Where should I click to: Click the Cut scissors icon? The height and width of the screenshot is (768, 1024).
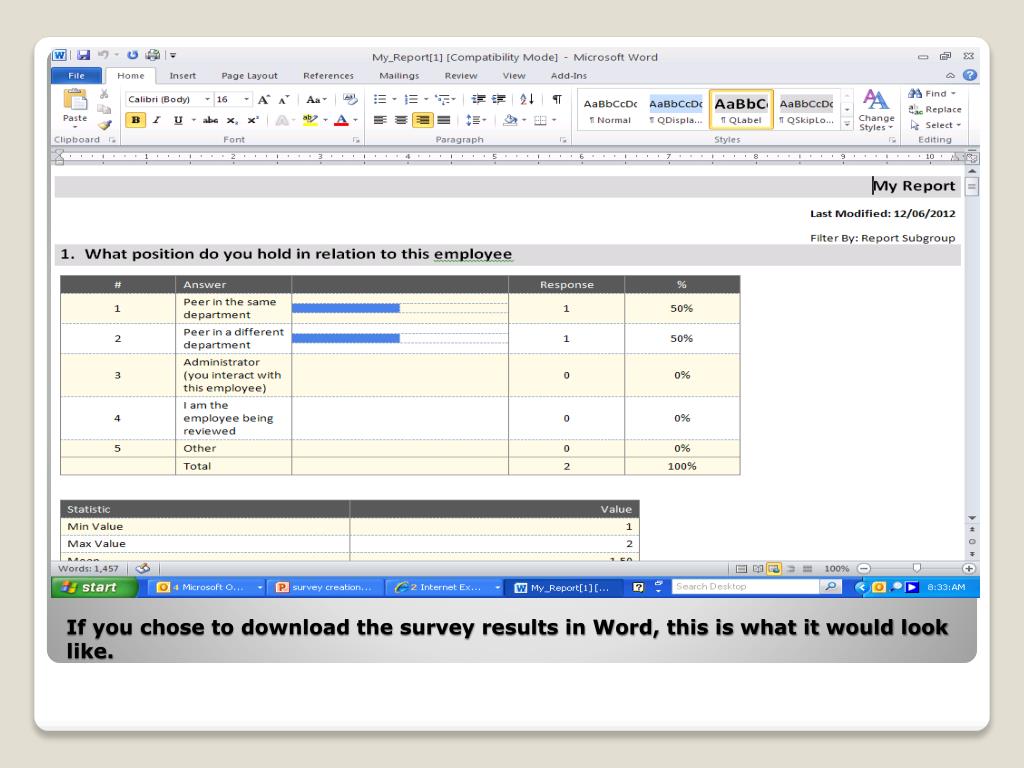pyautogui.click(x=104, y=94)
